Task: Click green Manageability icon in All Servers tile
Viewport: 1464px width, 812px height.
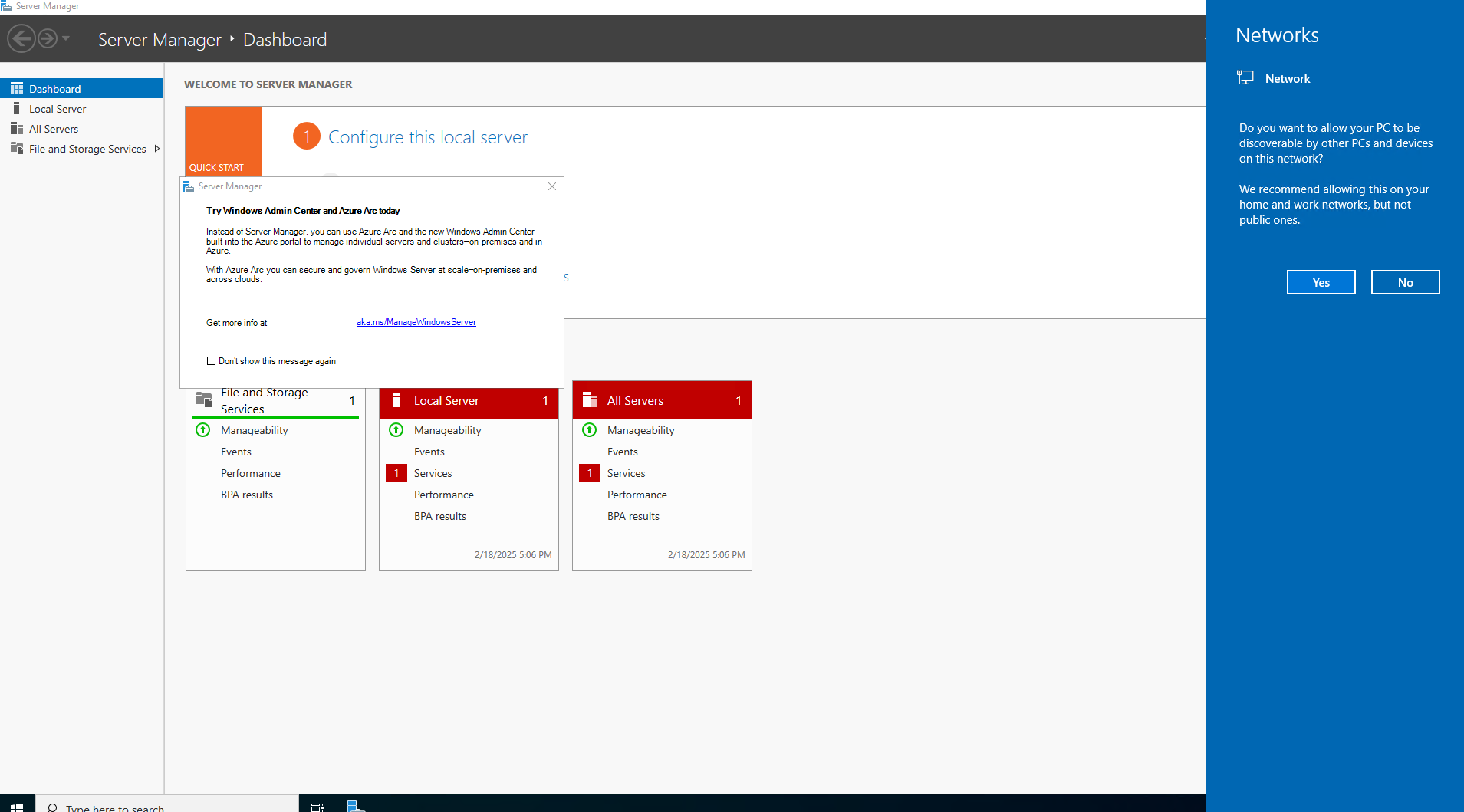Action: [590, 430]
